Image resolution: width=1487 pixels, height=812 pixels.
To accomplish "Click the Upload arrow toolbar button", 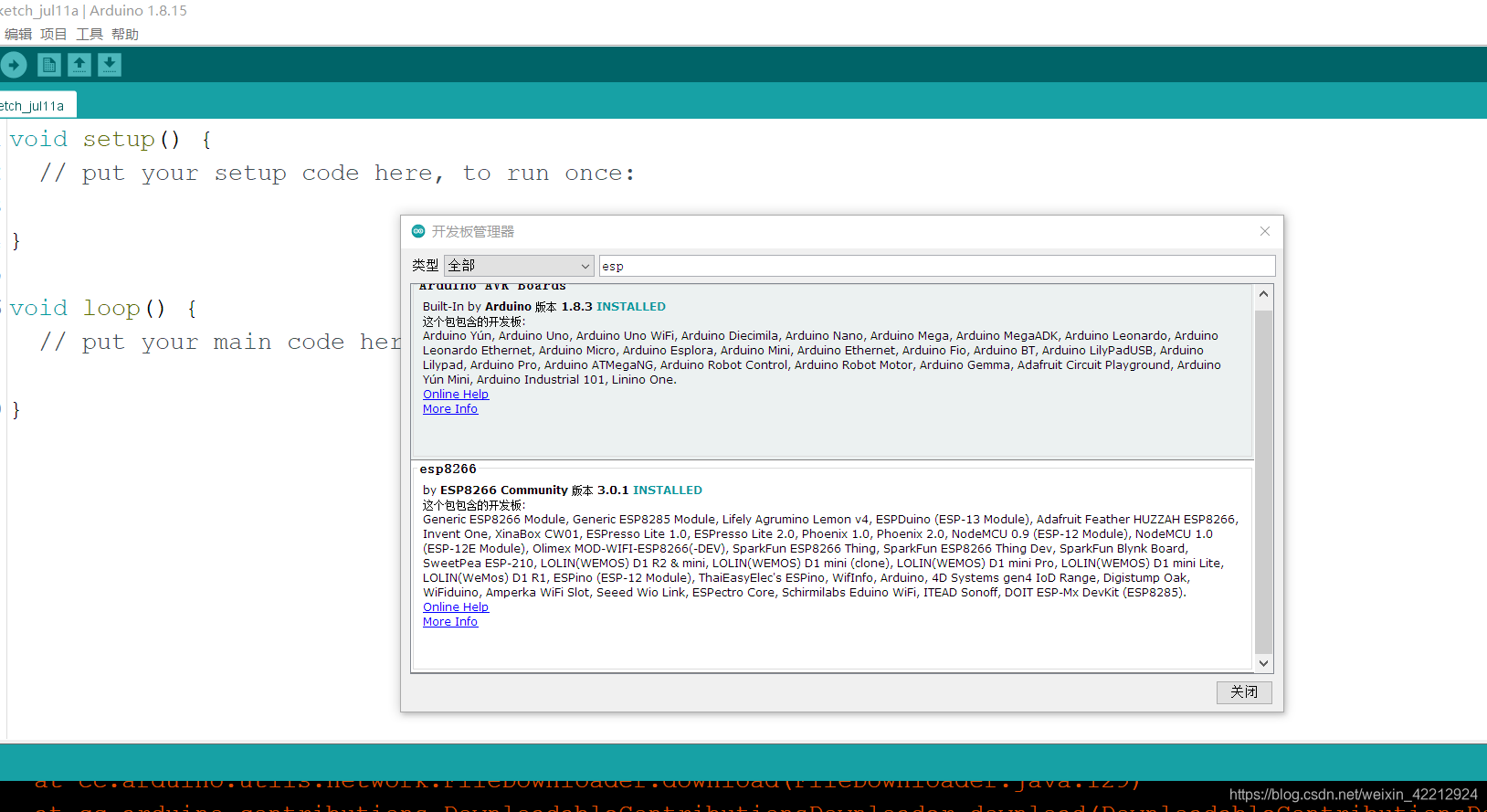I will pos(14,65).
